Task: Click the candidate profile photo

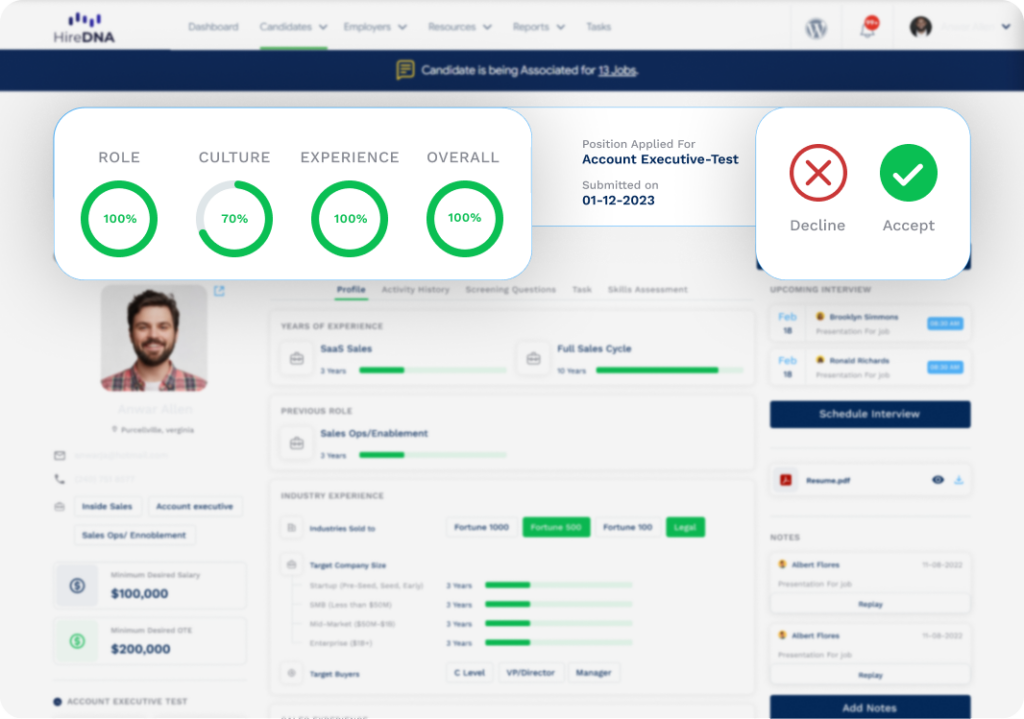Action: [x=154, y=338]
